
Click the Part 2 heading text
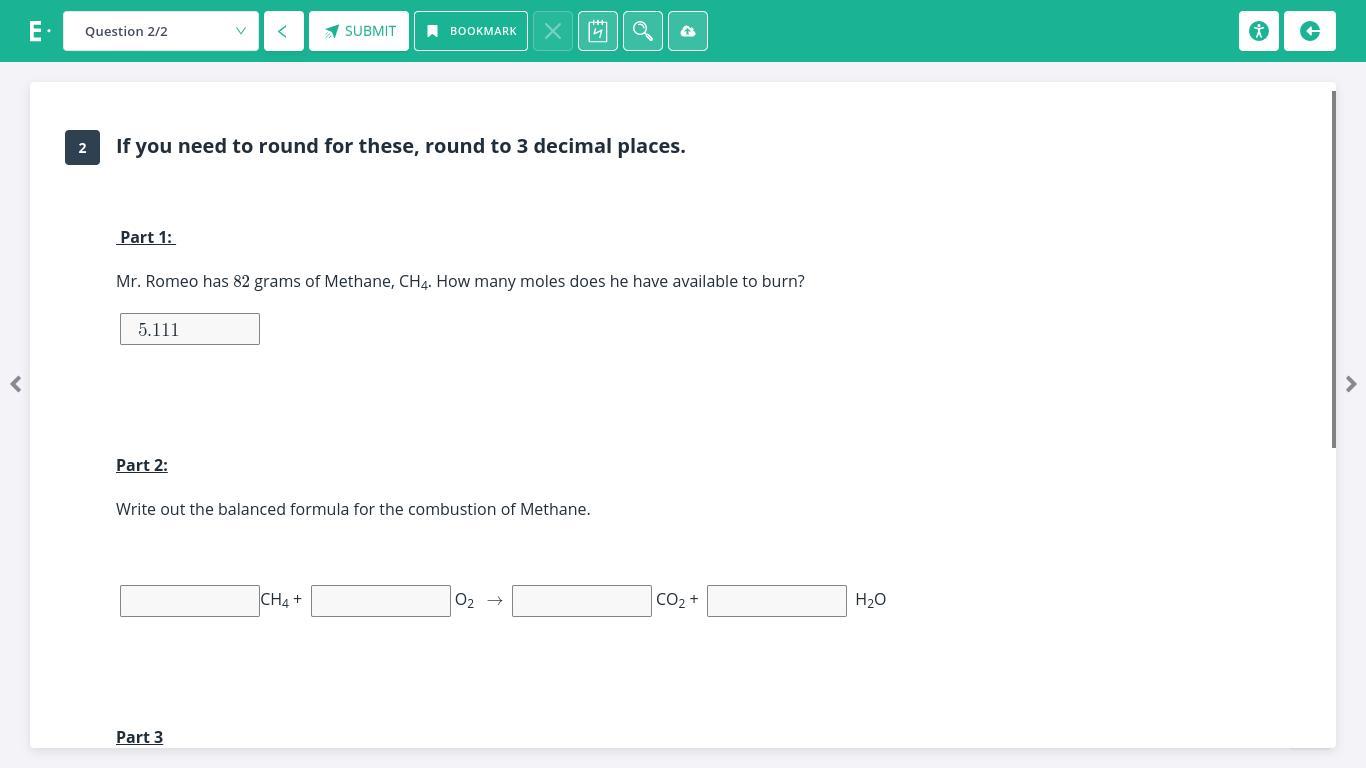142,465
